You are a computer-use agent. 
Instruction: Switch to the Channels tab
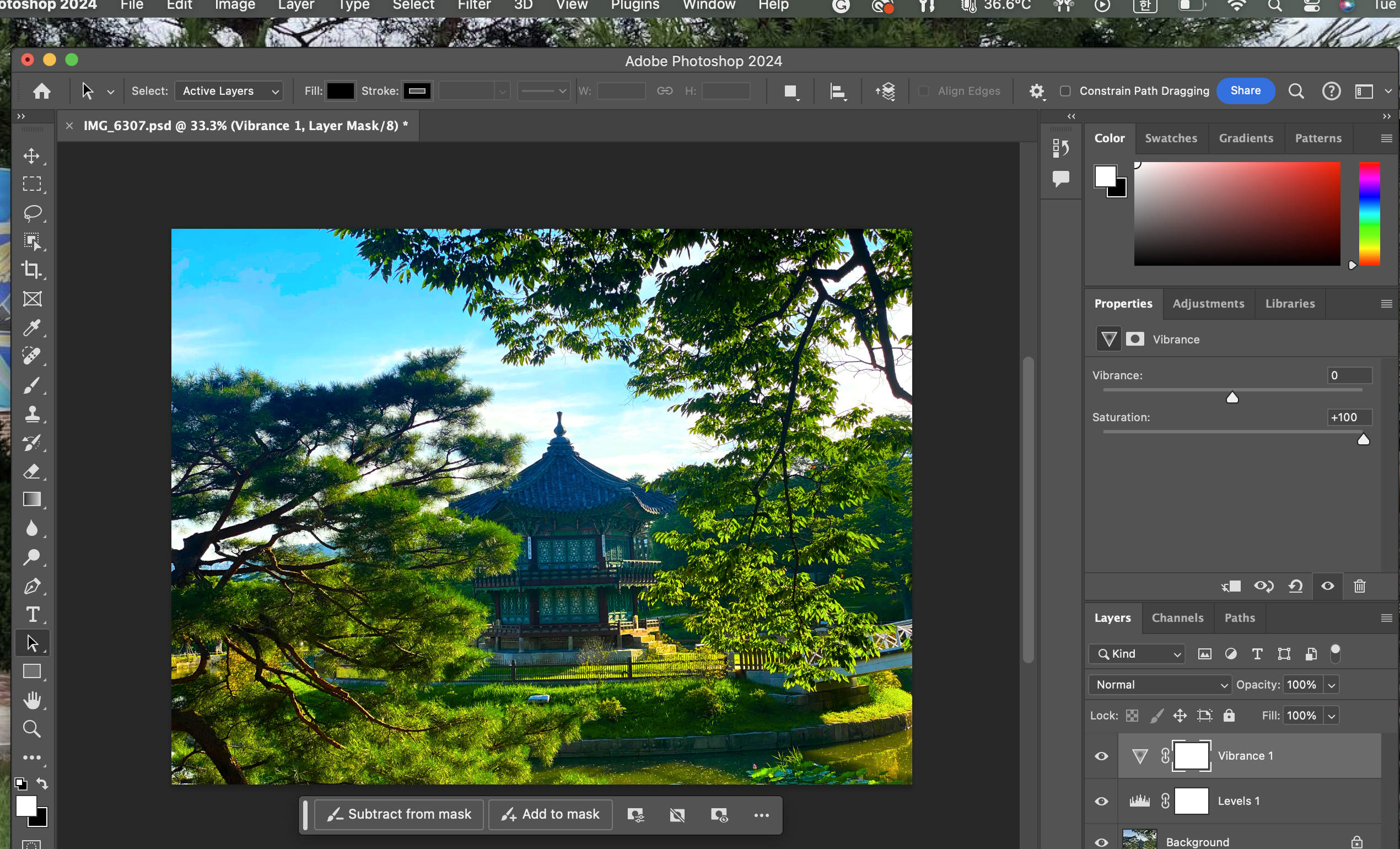point(1177,617)
